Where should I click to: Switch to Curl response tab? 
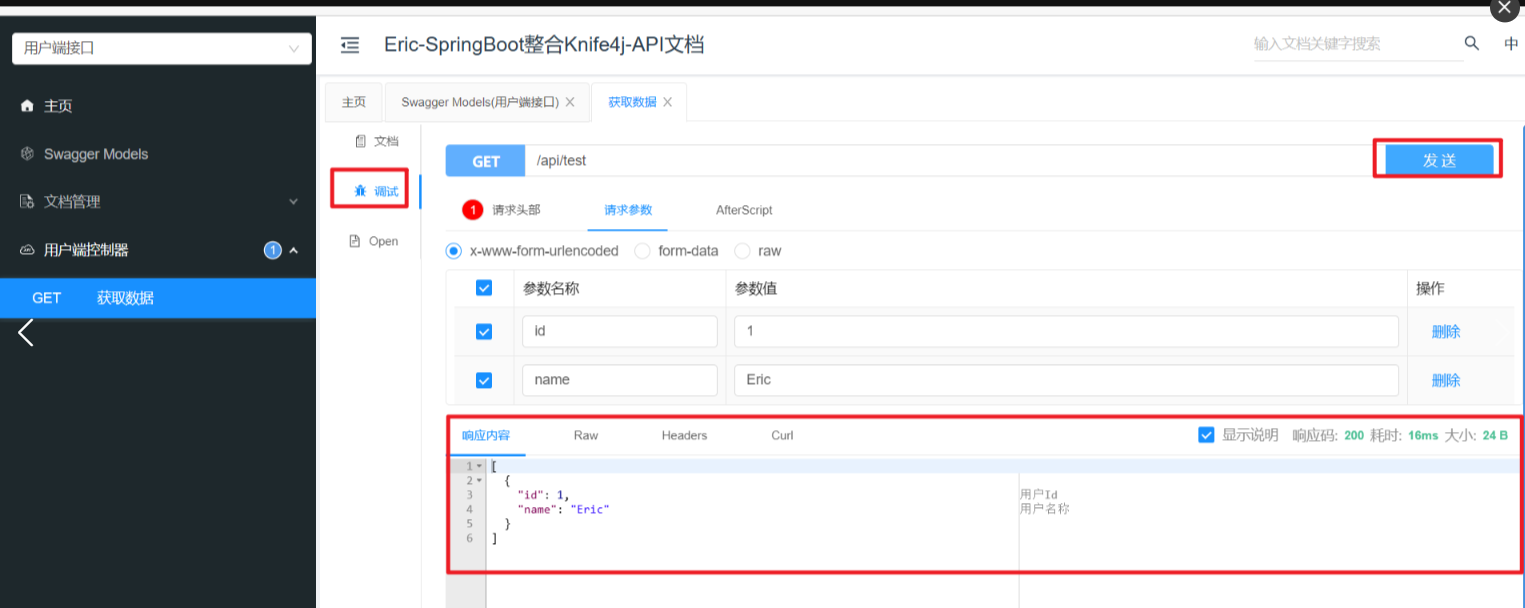pyautogui.click(x=782, y=435)
